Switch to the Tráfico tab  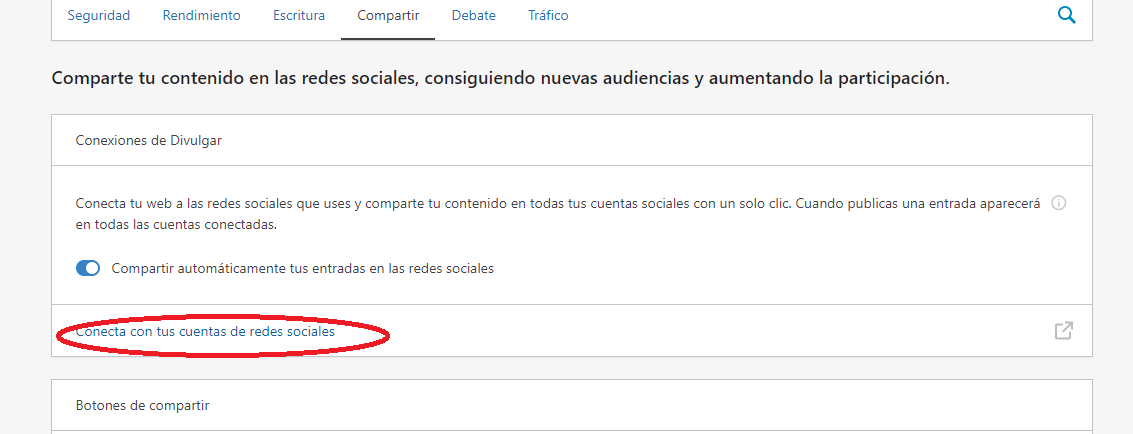548,15
